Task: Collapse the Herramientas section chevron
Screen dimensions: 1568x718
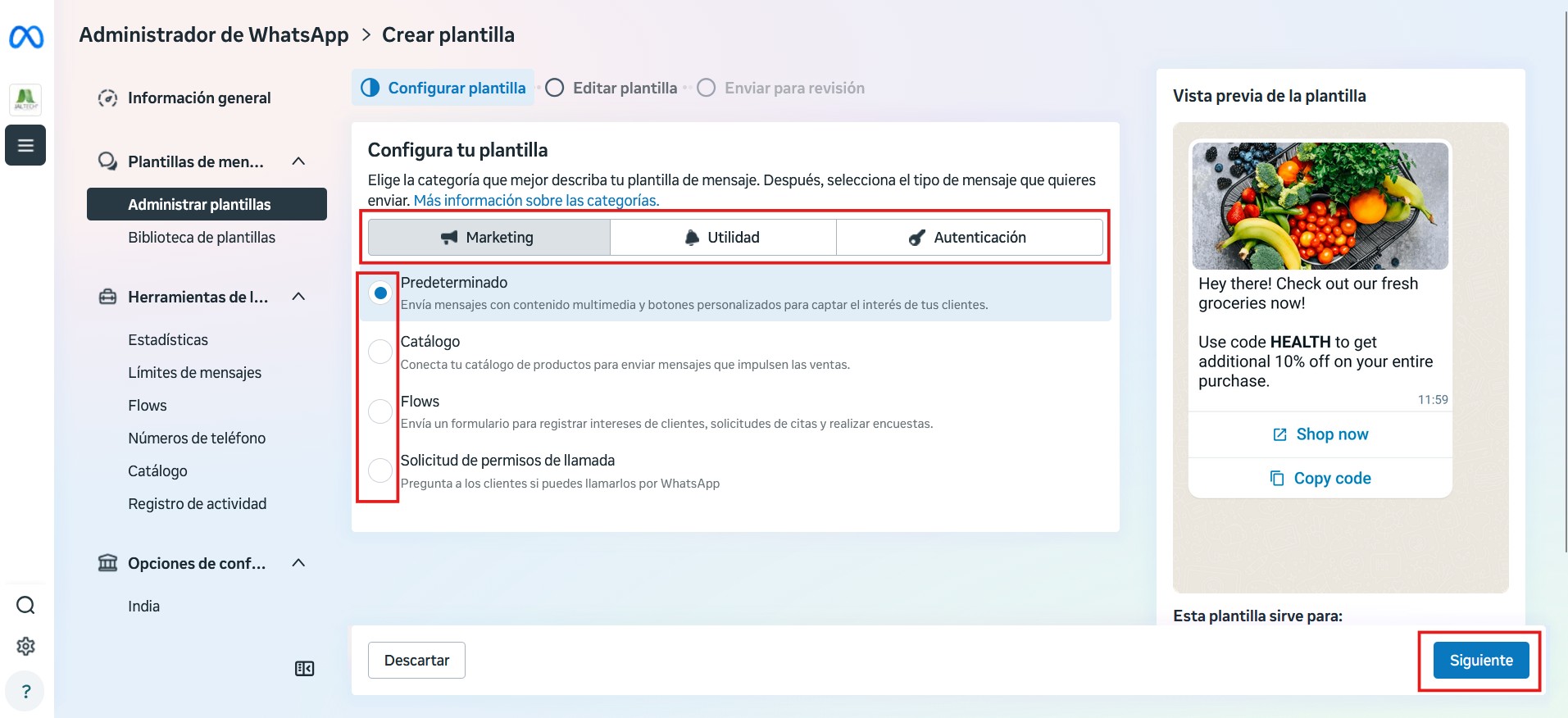Action: (x=298, y=297)
